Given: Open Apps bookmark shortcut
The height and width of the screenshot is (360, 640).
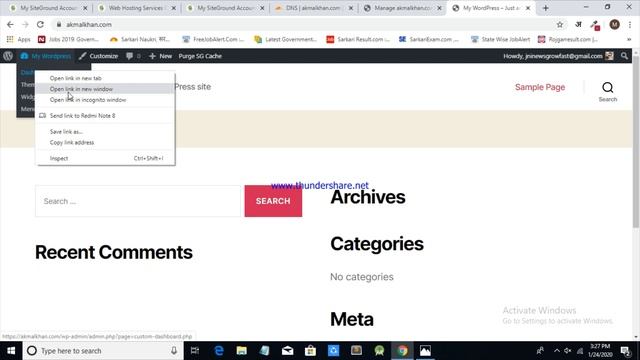Looking at the screenshot, I should tap(18, 39).
